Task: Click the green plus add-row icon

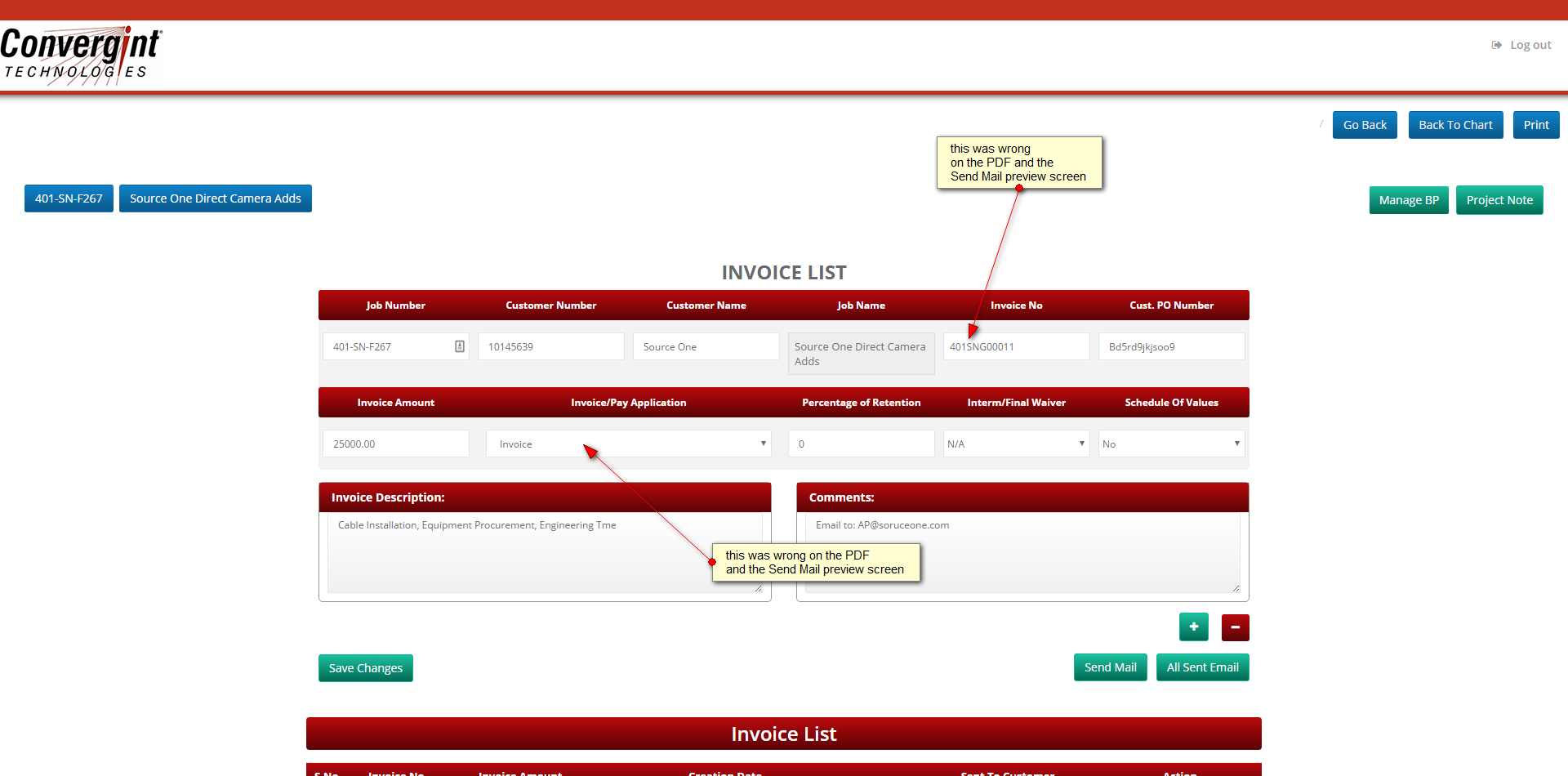Action: click(x=1194, y=627)
